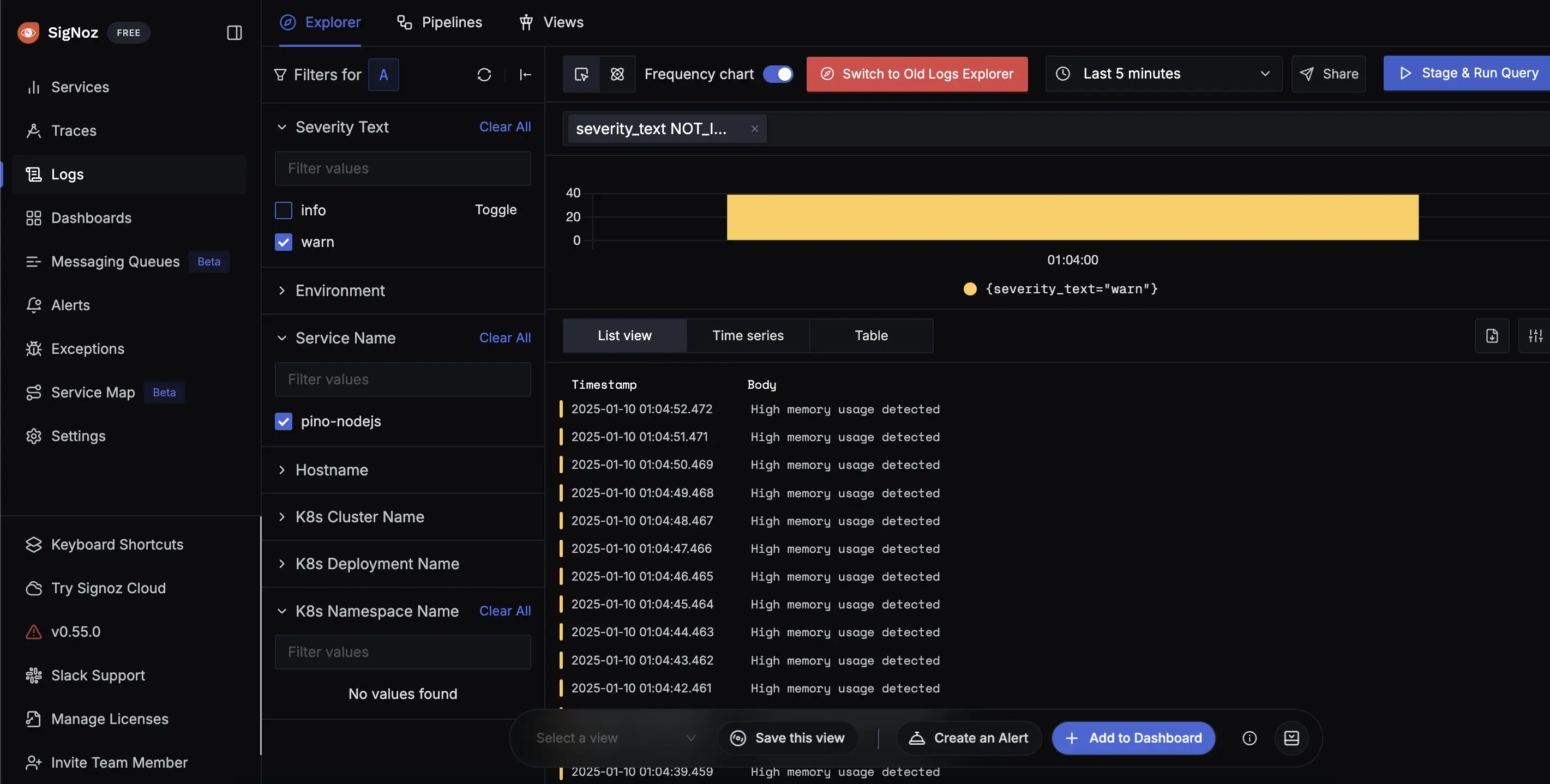Expand the Environment filter section

tap(281, 290)
